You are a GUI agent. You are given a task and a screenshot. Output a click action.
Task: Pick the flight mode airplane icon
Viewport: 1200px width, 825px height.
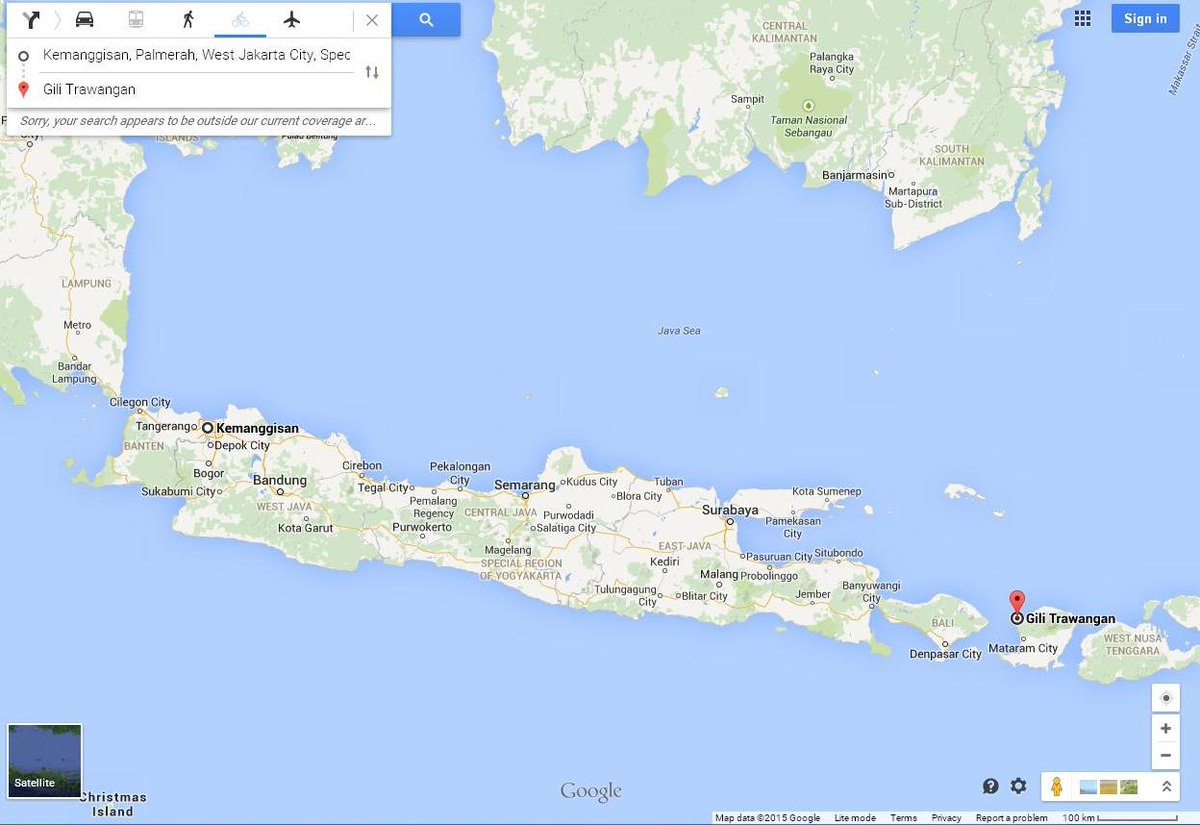coord(290,19)
